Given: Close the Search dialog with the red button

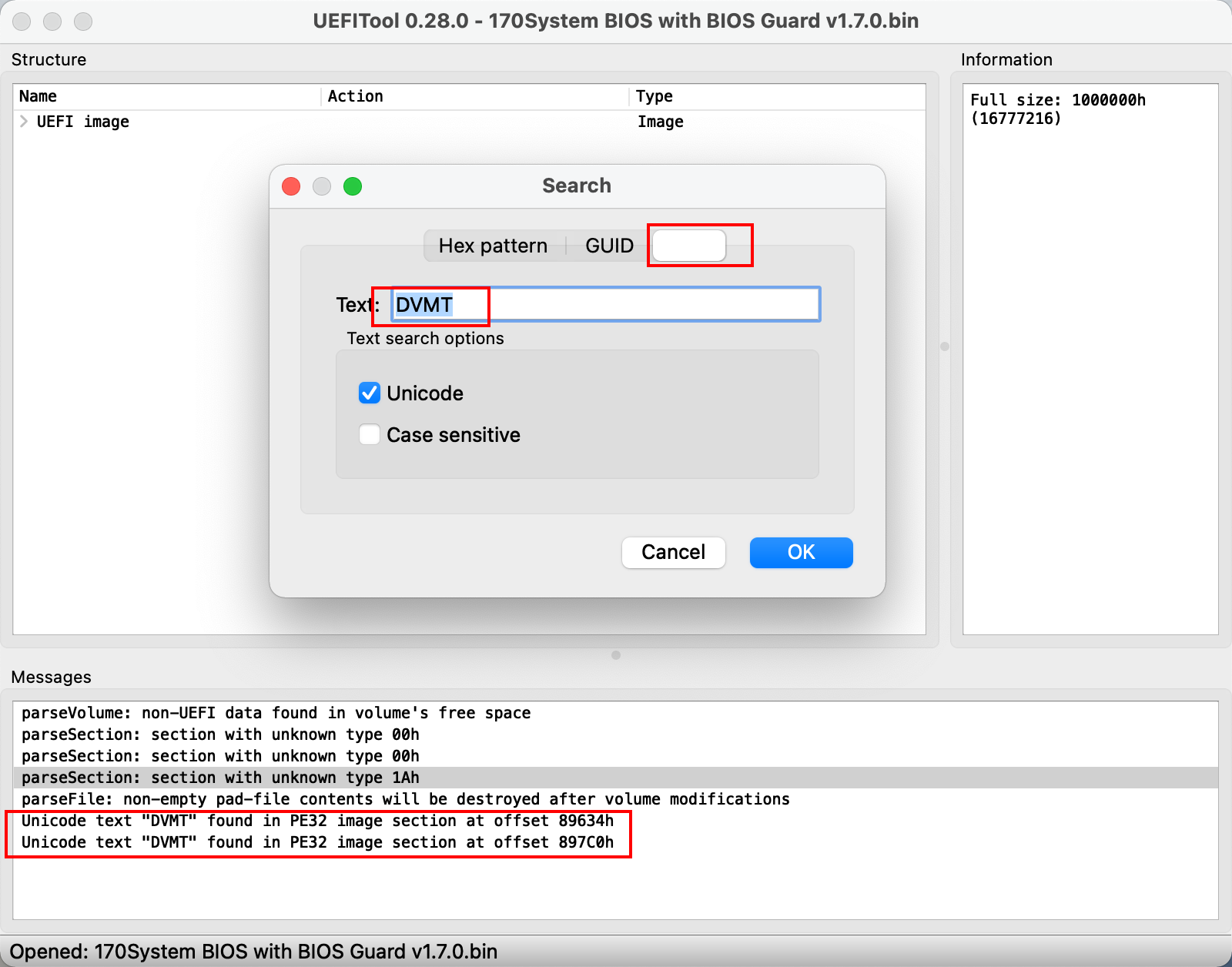Looking at the screenshot, I should pos(291,186).
